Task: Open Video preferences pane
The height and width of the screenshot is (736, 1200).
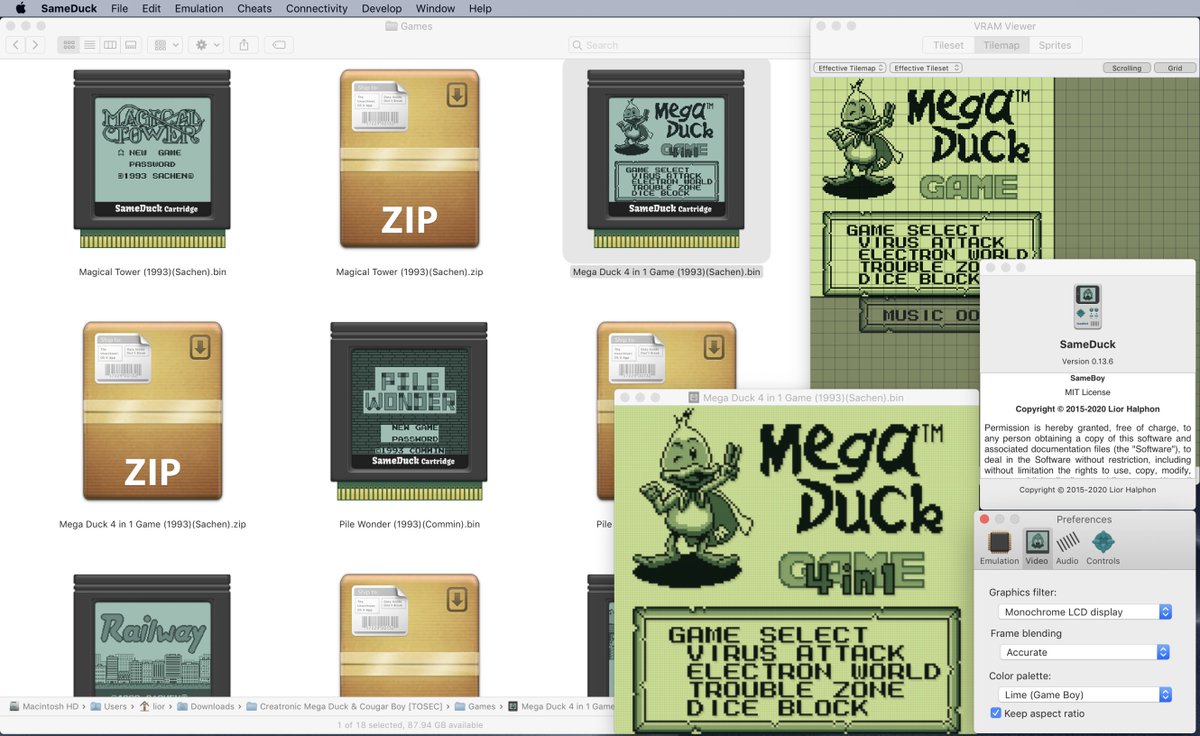Action: [x=1037, y=548]
